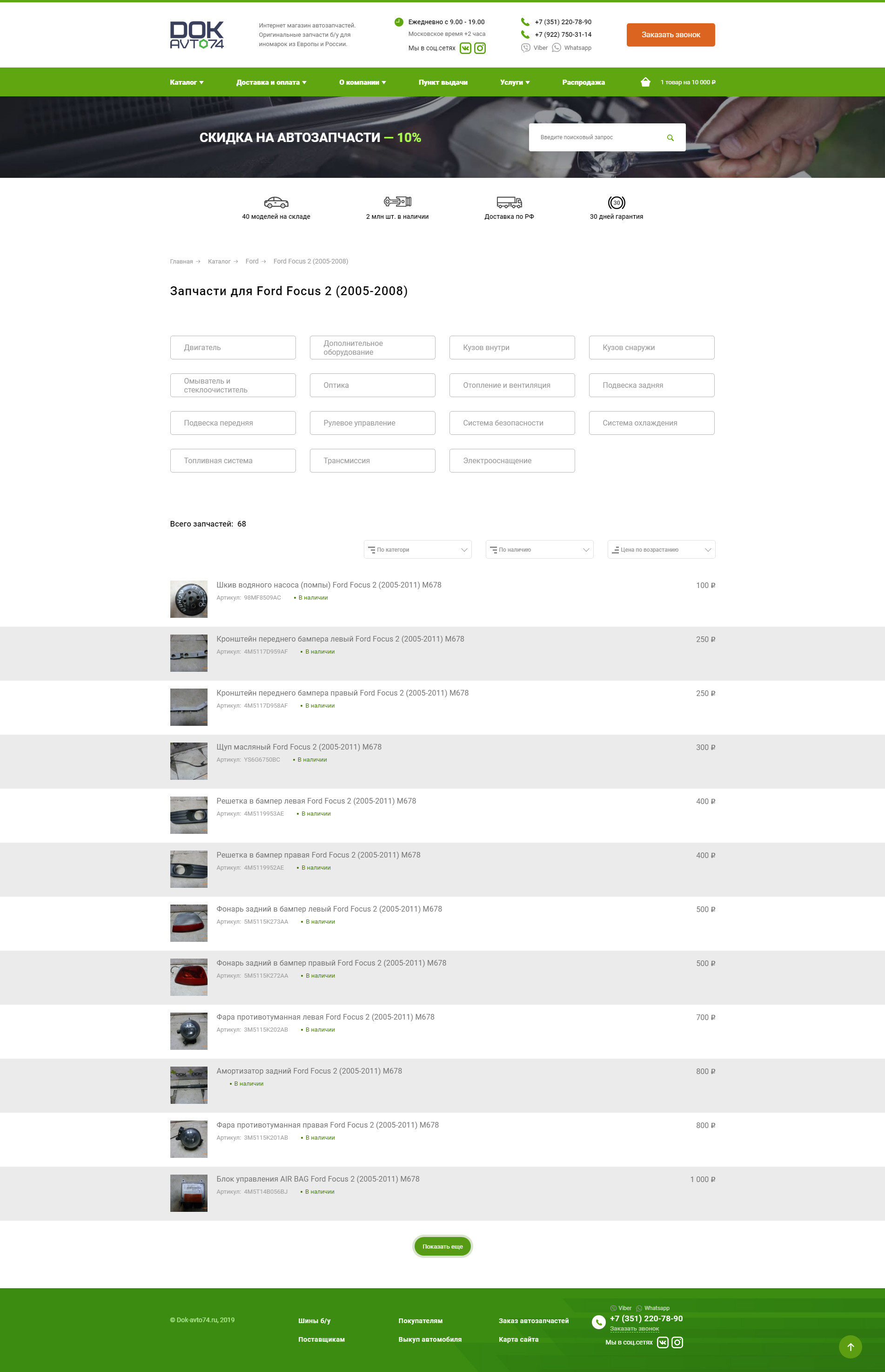Click the search magnifier icon

tap(670, 137)
